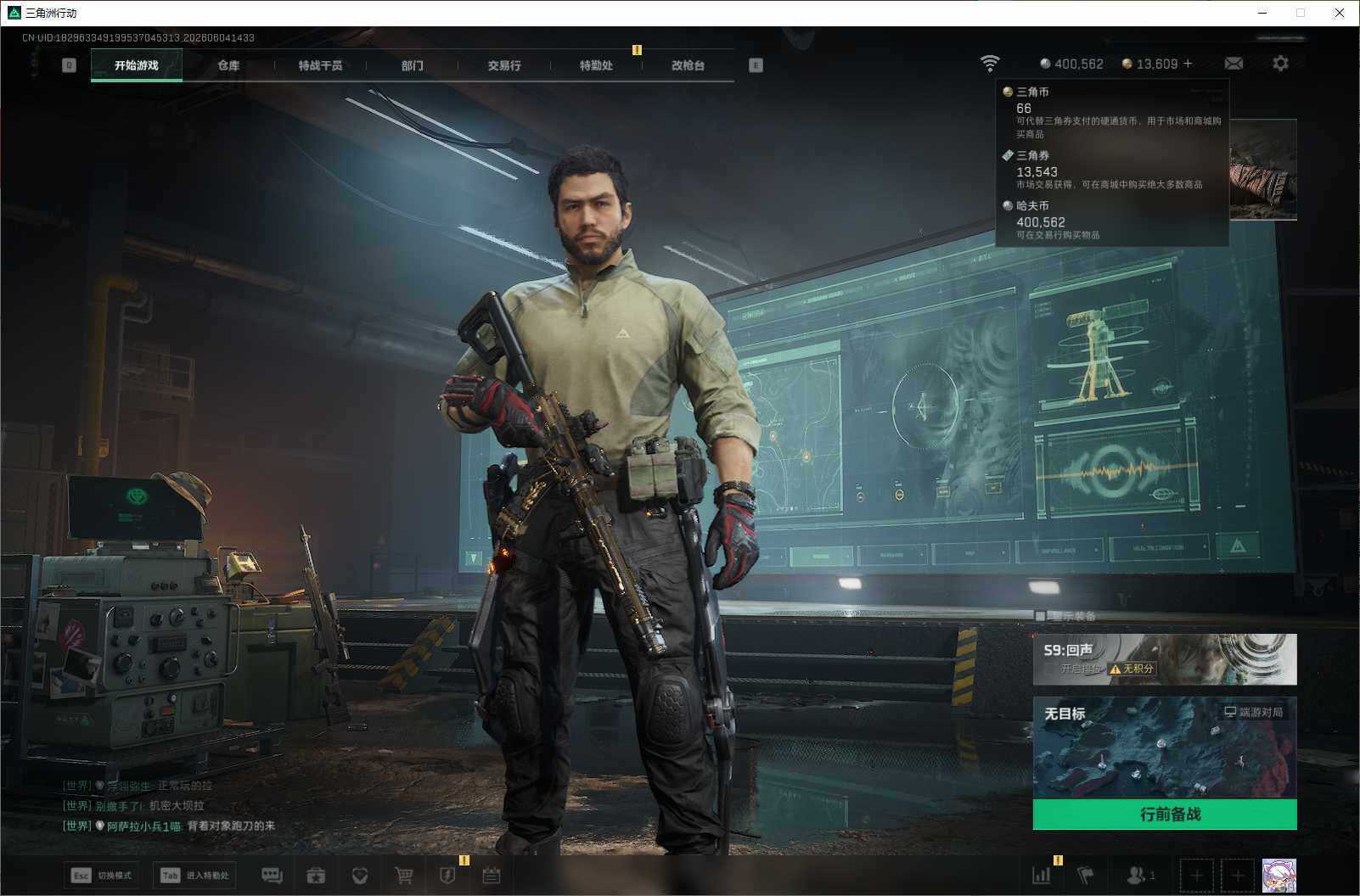
Task: Open the 改枪台 tab
Action: click(x=688, y=65)
